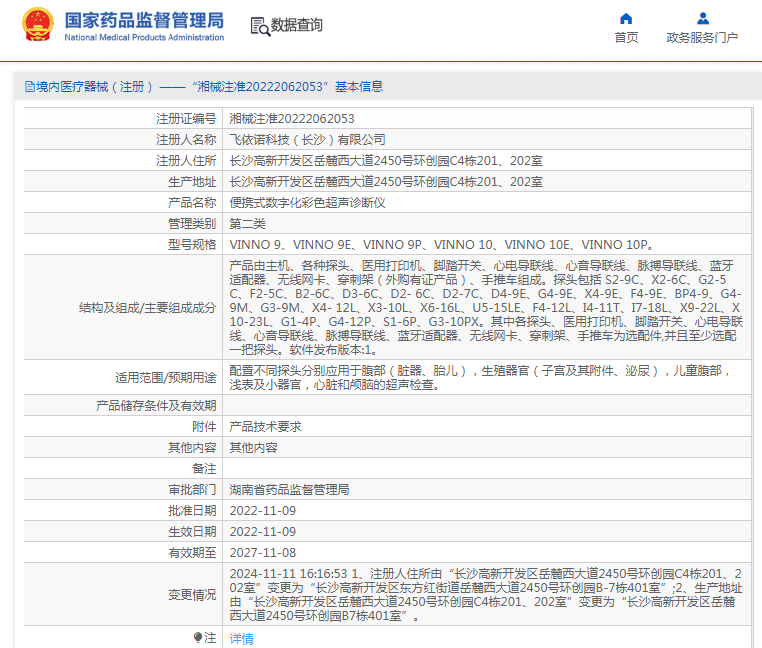Viewport: 762px width, 648px height.
Task: Click the 国家药品监督管理局 site title
Action: click(144, 21)
